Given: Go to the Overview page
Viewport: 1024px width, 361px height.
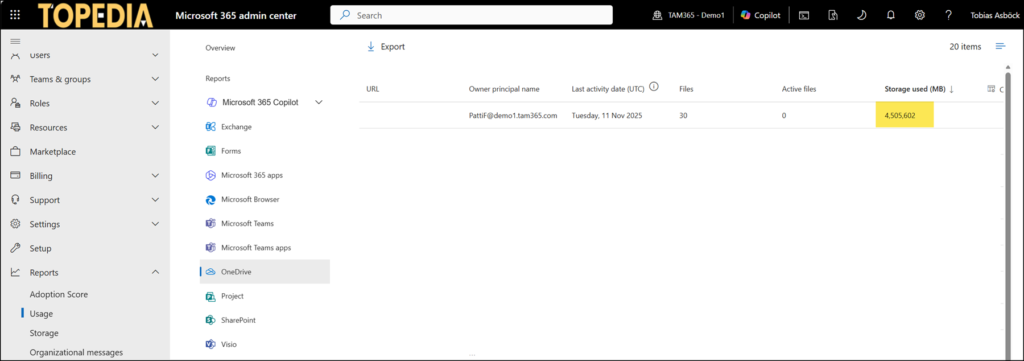Looking at the screenshot, I should tap(220, 48).
